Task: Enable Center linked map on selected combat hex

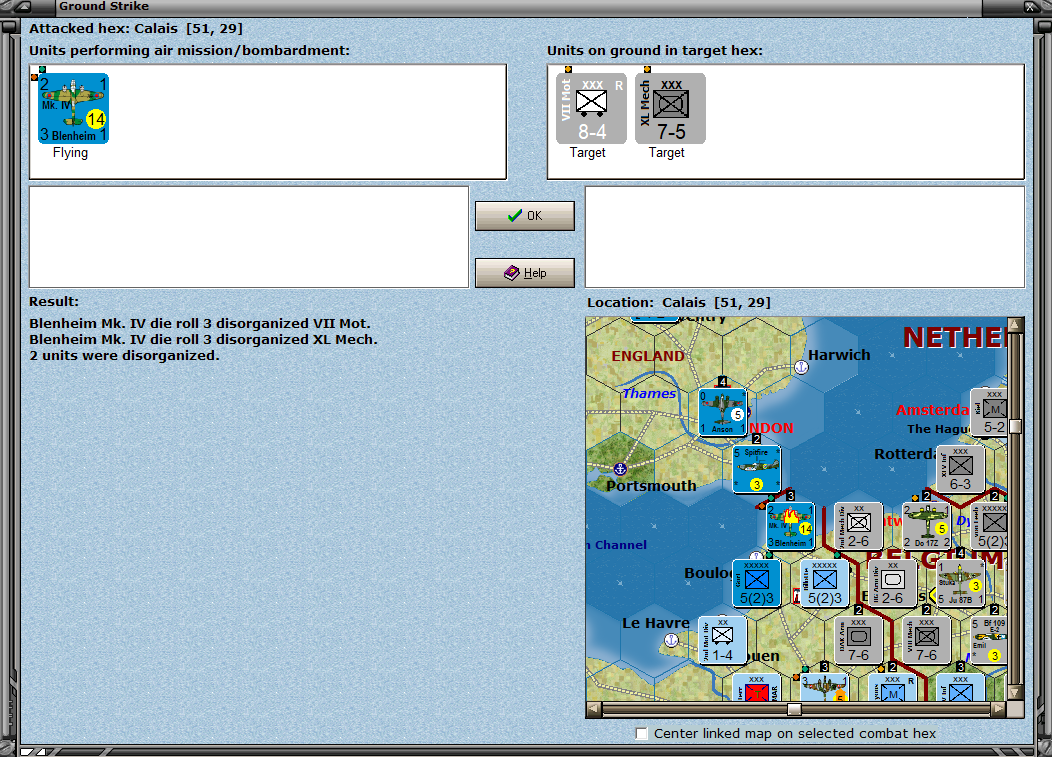Action: click(642, 734)
